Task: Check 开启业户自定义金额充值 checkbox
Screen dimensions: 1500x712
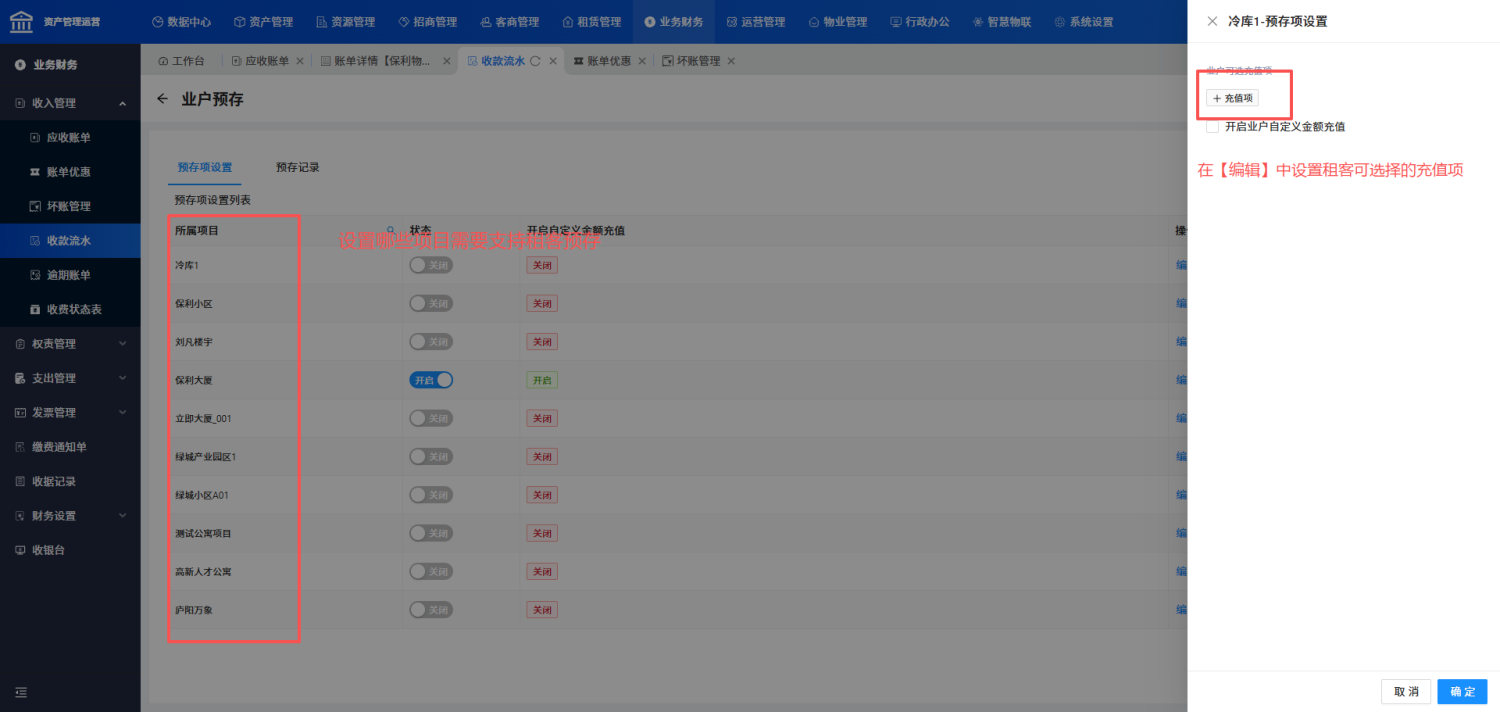Action: point(1213,127)
